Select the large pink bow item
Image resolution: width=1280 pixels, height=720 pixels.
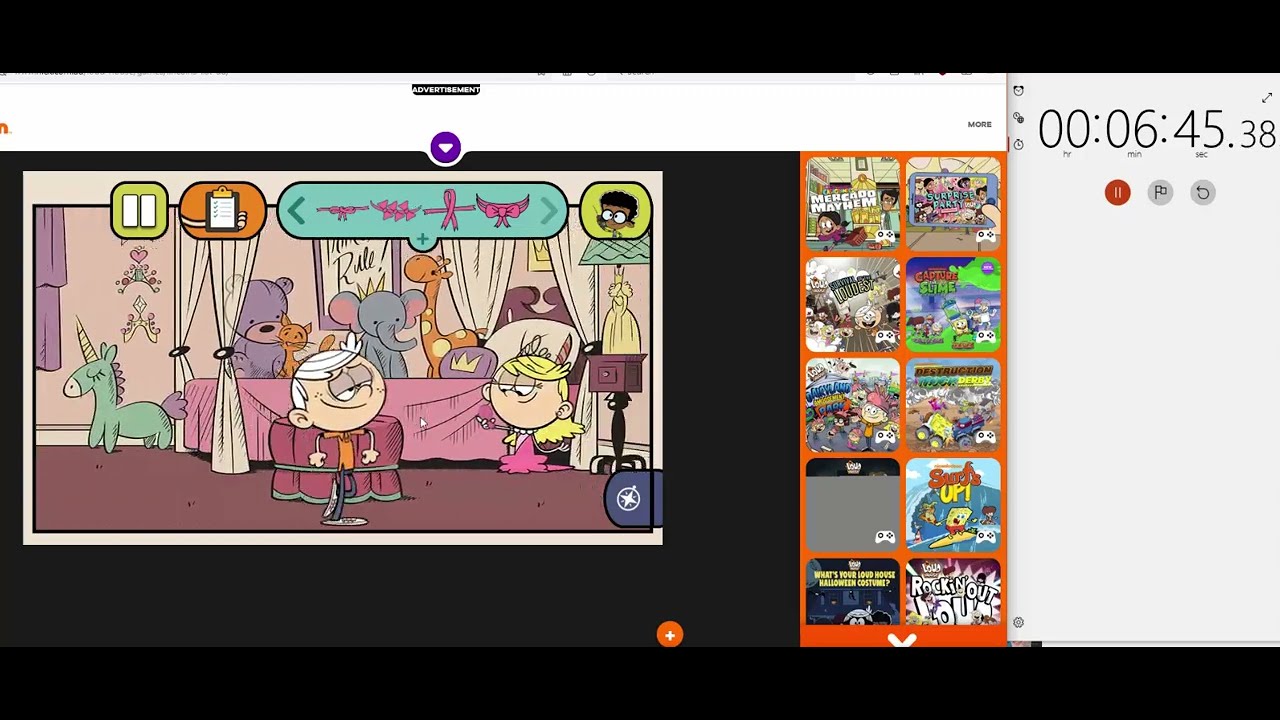[x=503, y=210]
